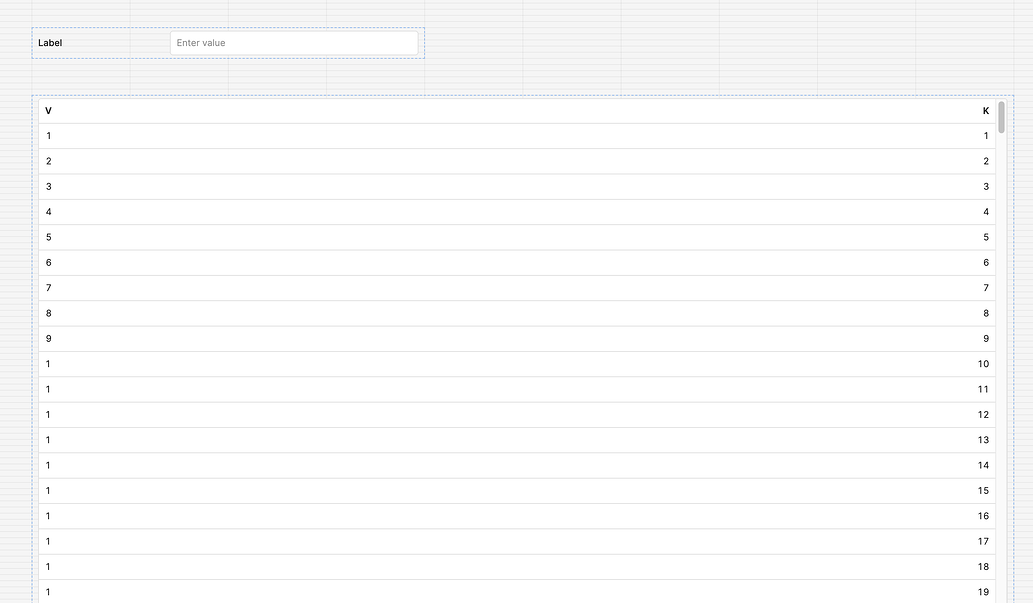Select the K cell with value 15
The image size is (1033, 603).
pos(984,491)
